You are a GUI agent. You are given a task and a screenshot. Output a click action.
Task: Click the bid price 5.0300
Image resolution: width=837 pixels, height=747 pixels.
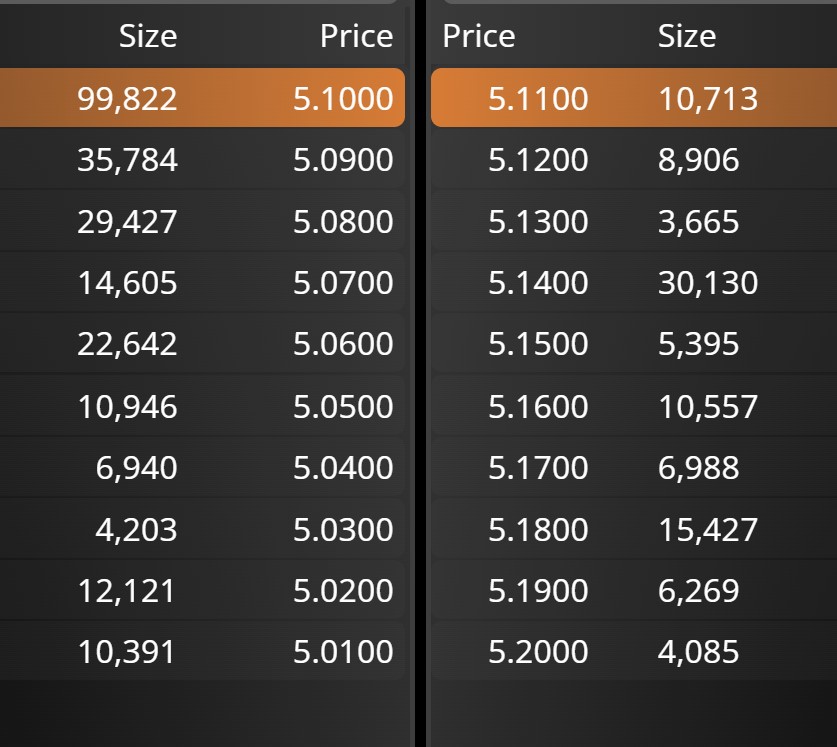pyautogui.click(x=343, y=529)
